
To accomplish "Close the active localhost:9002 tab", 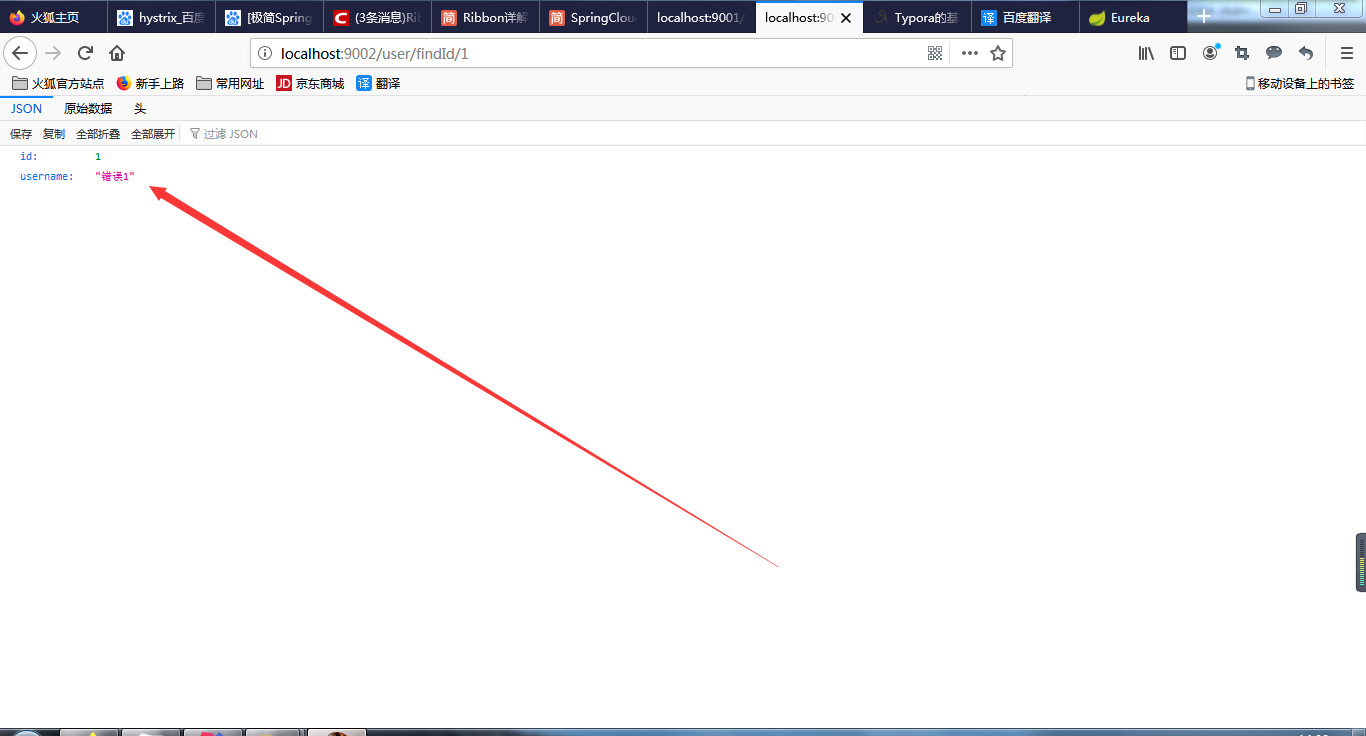I will (846, 18).
